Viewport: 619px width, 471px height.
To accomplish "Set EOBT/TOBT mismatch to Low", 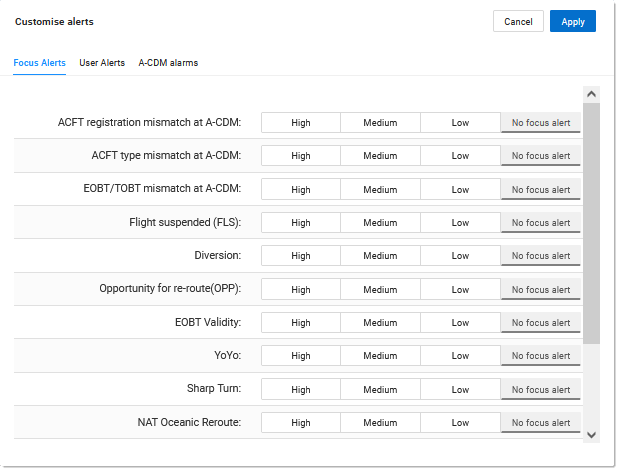I will tap(460, 190).
